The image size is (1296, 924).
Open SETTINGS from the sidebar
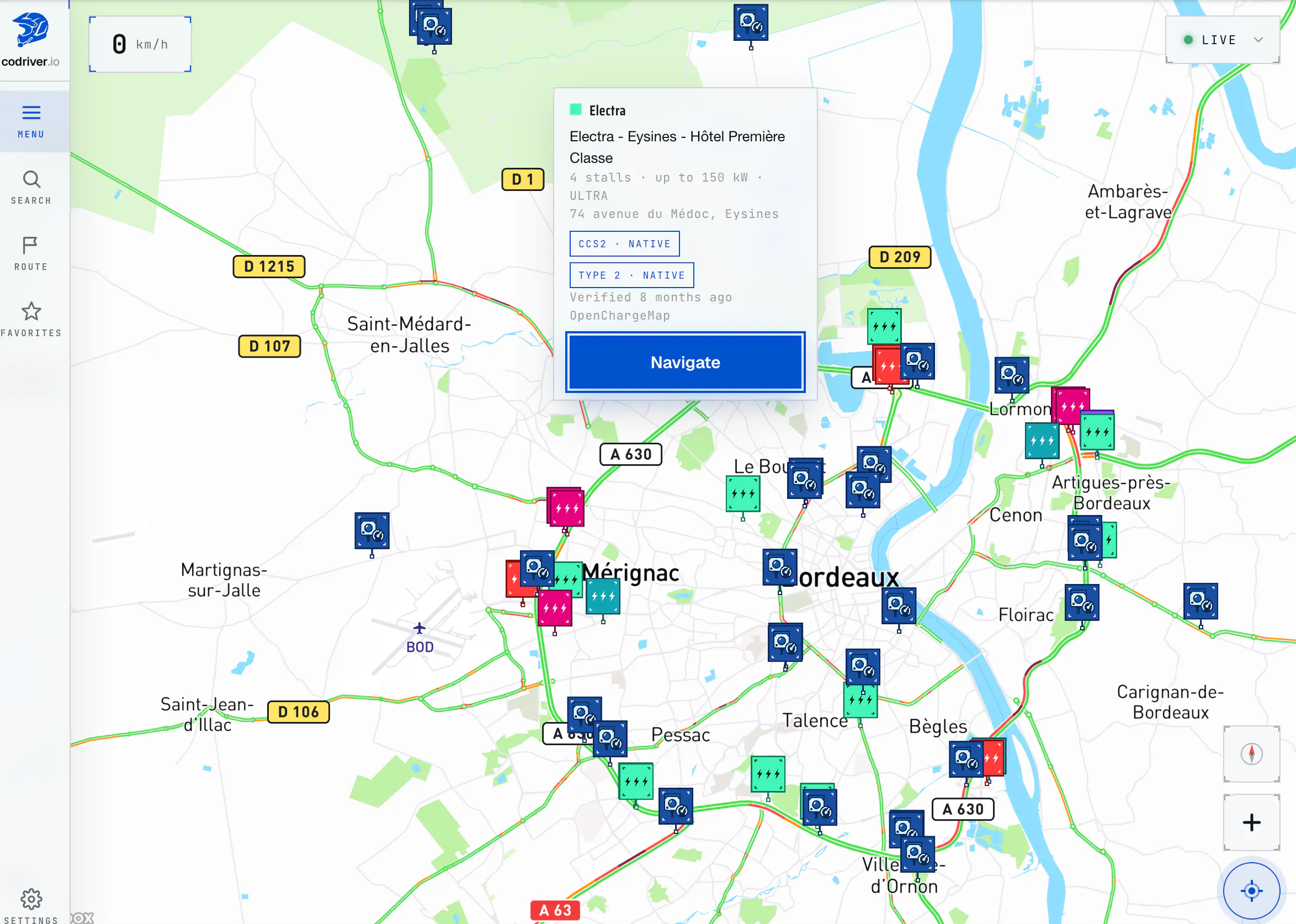[x=31, y=906]
